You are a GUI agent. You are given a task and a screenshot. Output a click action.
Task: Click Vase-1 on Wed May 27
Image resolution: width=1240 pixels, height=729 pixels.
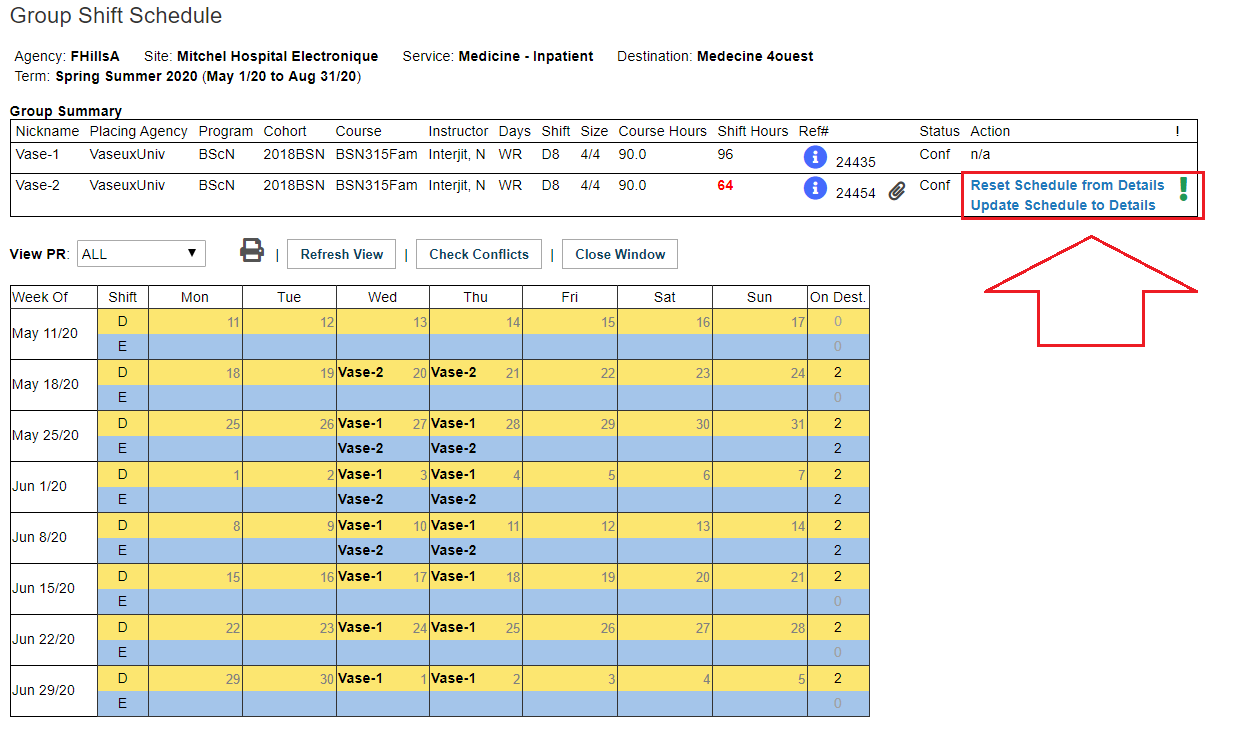pos(361,423)
